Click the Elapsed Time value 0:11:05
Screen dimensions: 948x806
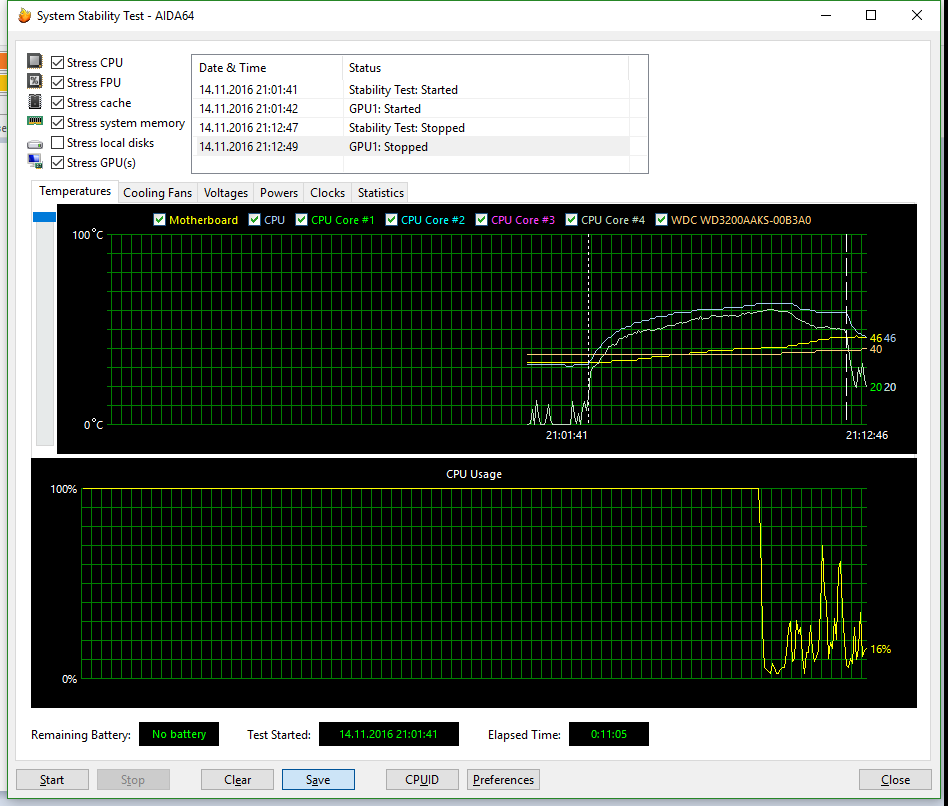608,734
